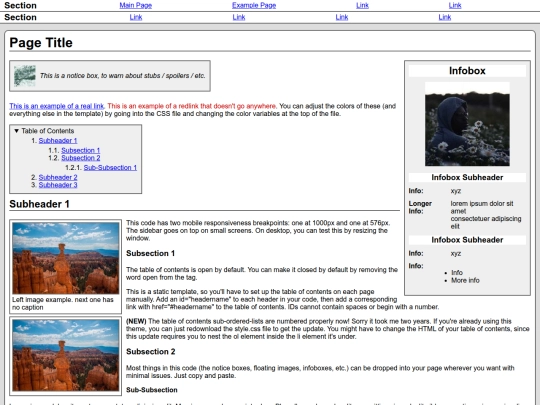This screenshot has width=540, height=405.
Task: Open the Main Page navigation link
Action: point(136,5)
